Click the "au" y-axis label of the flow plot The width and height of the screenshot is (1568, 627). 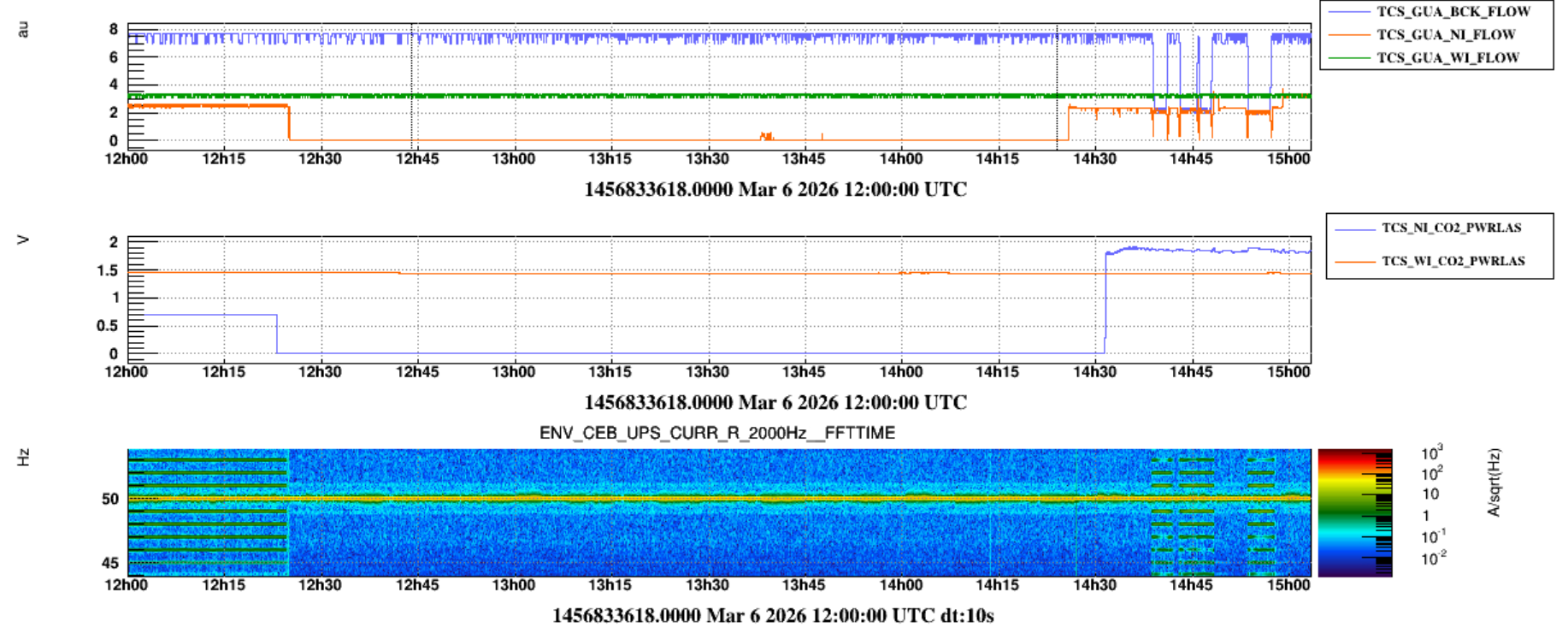coord(23,30)
